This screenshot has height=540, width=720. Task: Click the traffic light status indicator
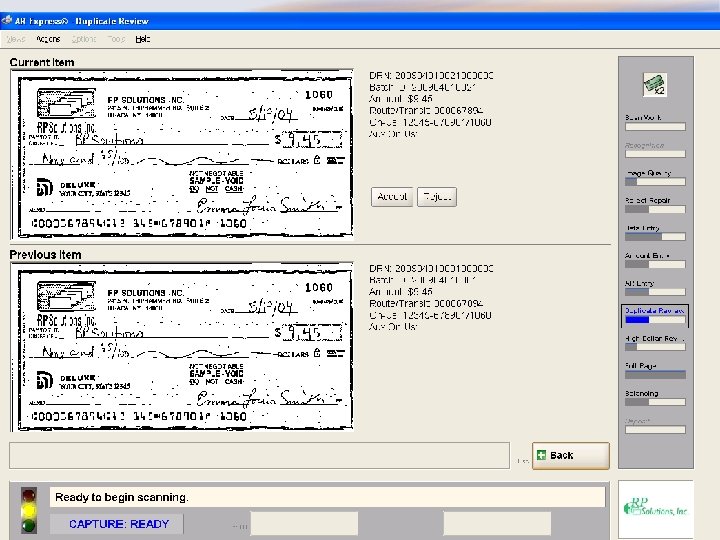pos(29,510)
